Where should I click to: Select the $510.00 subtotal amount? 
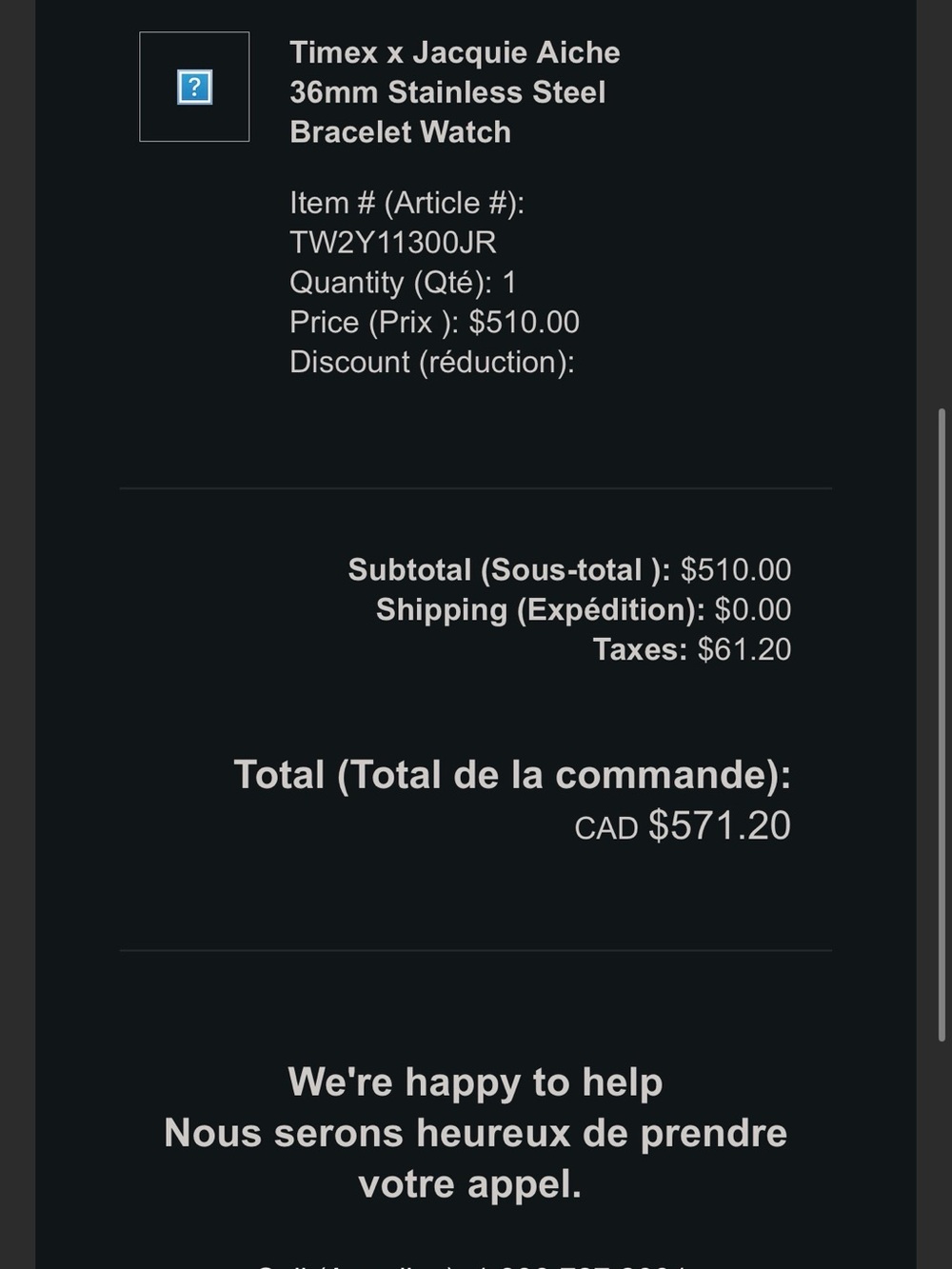tap(736, 570)
